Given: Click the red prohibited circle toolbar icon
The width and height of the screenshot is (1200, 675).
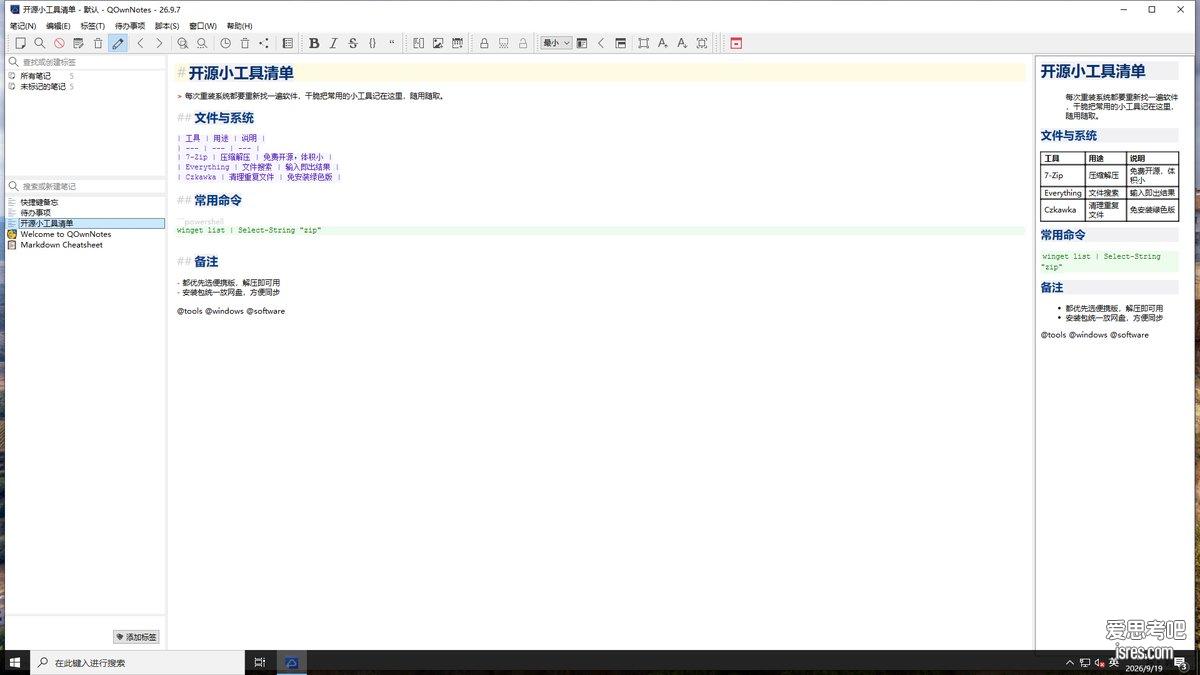Looking at the screenshot, I should click(x=59, y=43).
